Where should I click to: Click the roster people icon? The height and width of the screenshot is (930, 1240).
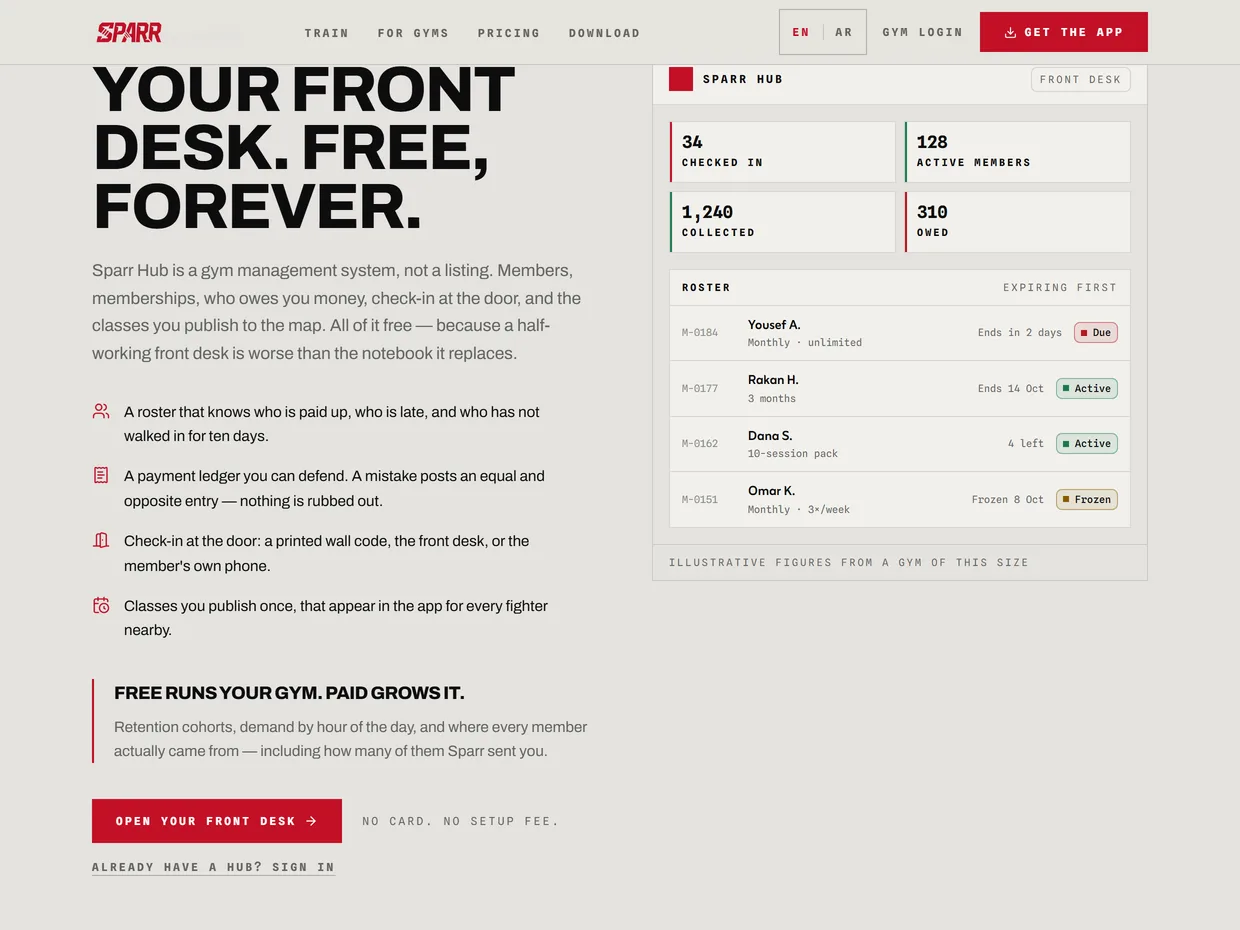tap(101, 411)
